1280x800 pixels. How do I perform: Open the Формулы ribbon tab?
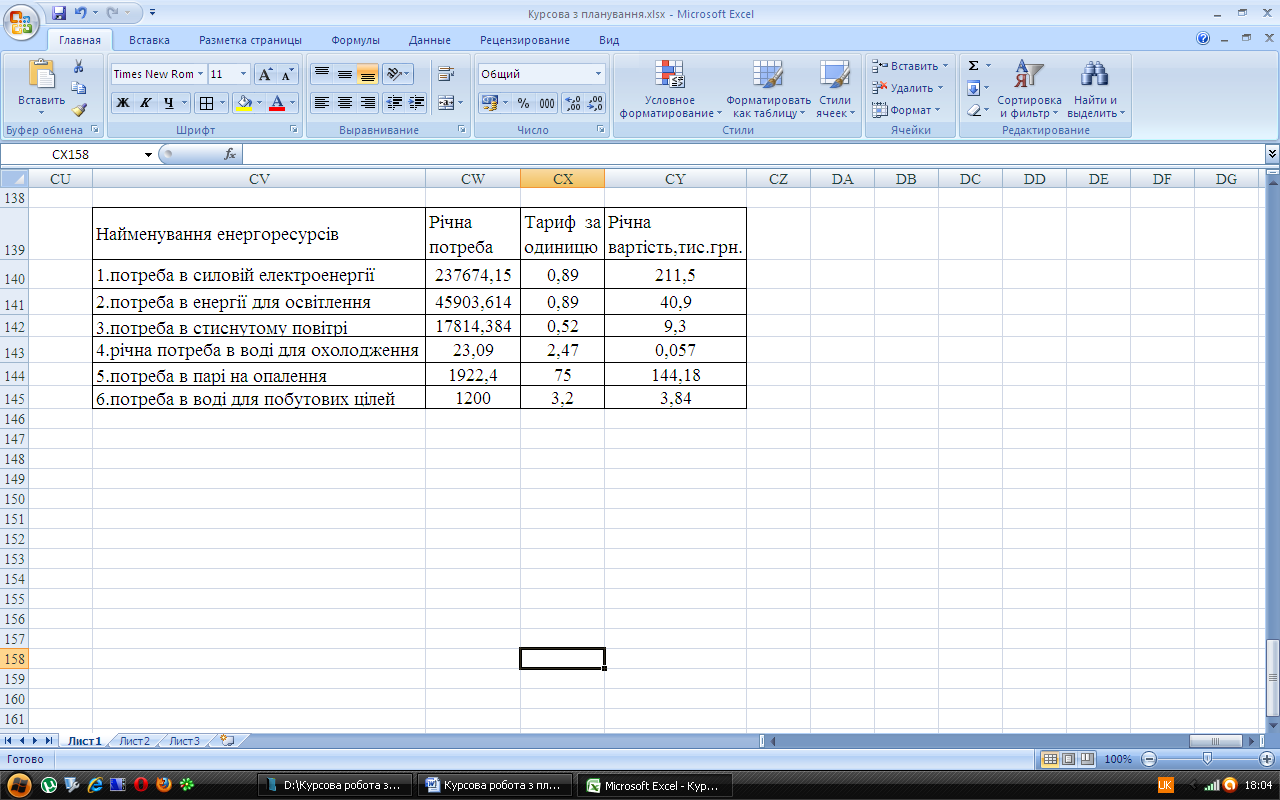[x=356, y=40]
